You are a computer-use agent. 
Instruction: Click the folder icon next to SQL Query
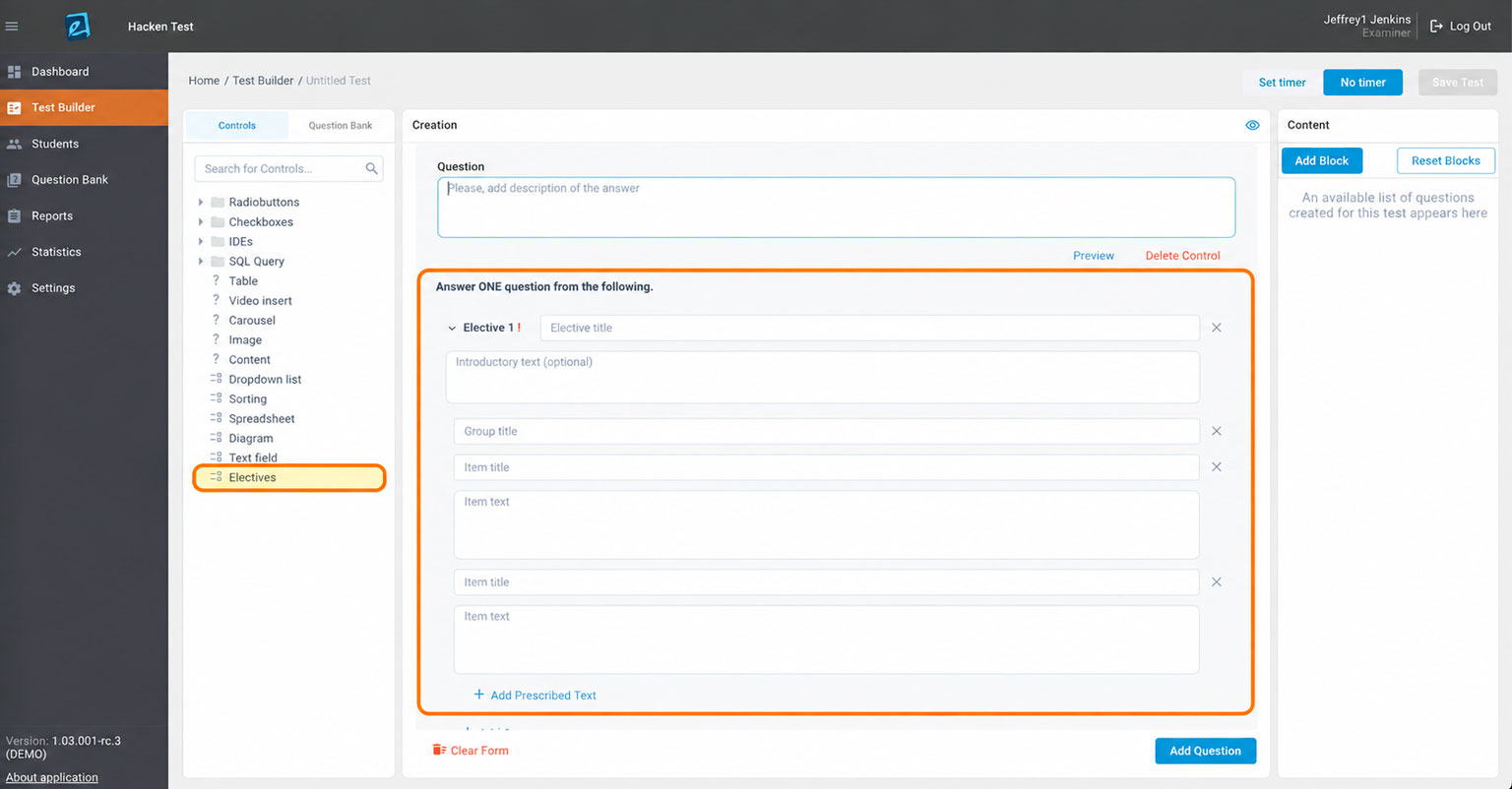pos(218,262)
